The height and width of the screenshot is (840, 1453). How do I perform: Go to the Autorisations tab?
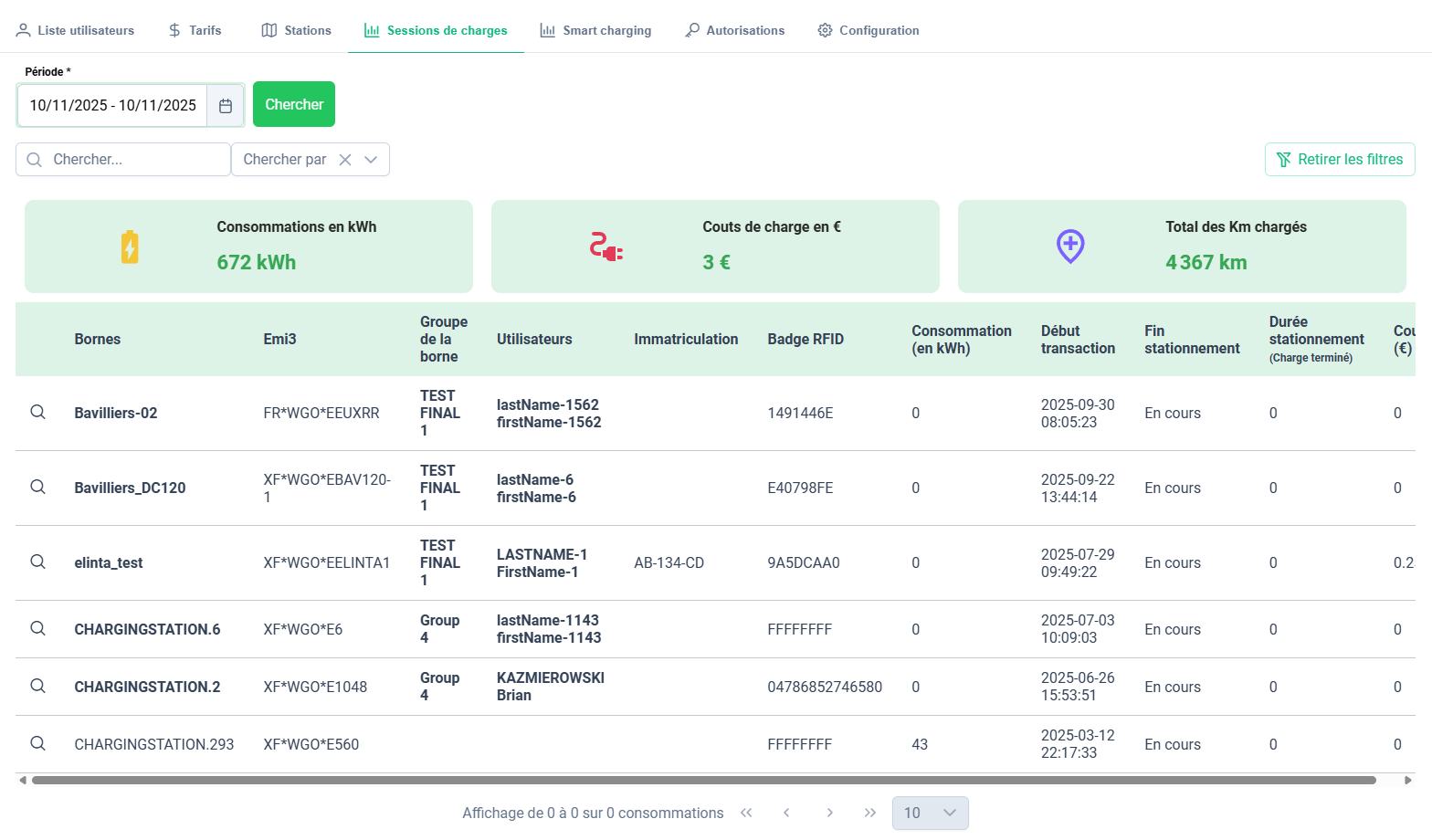click(734, 30)
